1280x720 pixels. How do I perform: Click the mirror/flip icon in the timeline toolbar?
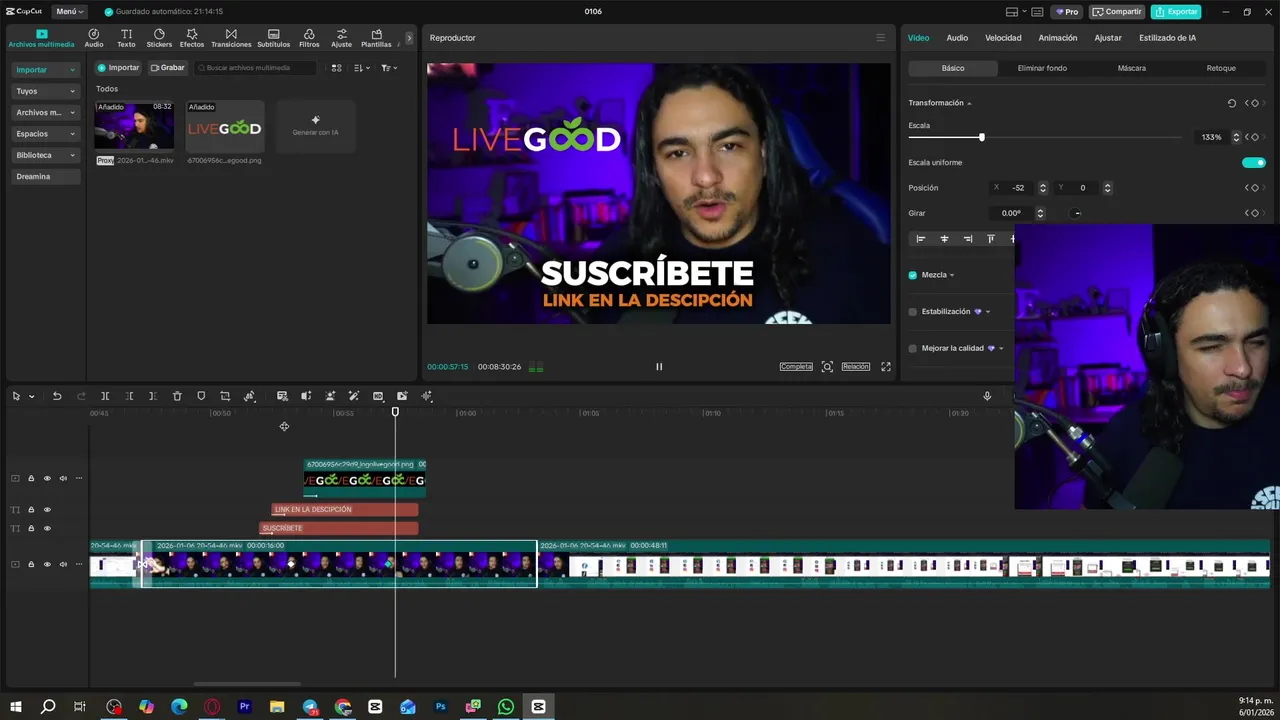306,396
